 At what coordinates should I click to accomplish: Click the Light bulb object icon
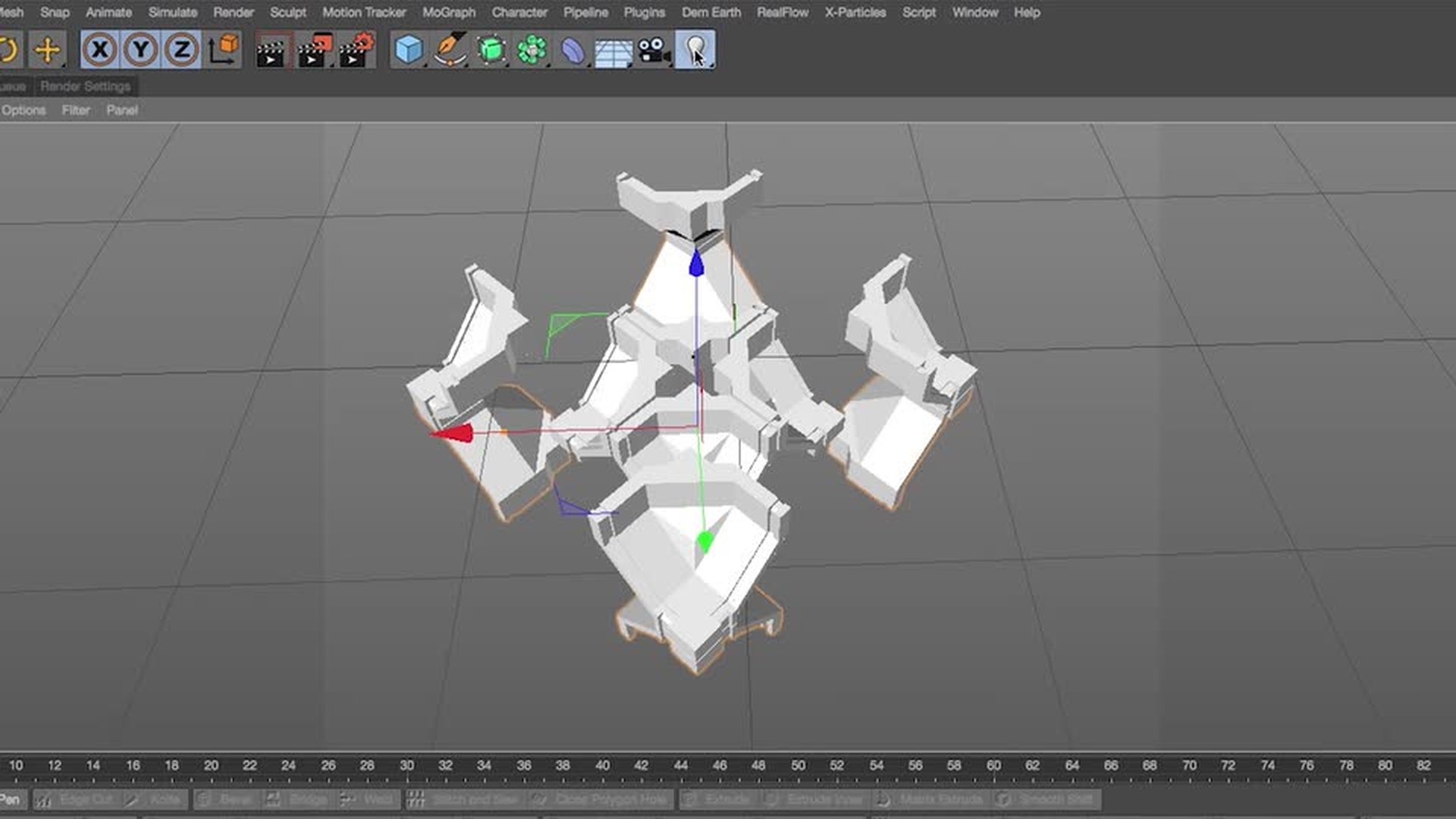coord(695,50)
